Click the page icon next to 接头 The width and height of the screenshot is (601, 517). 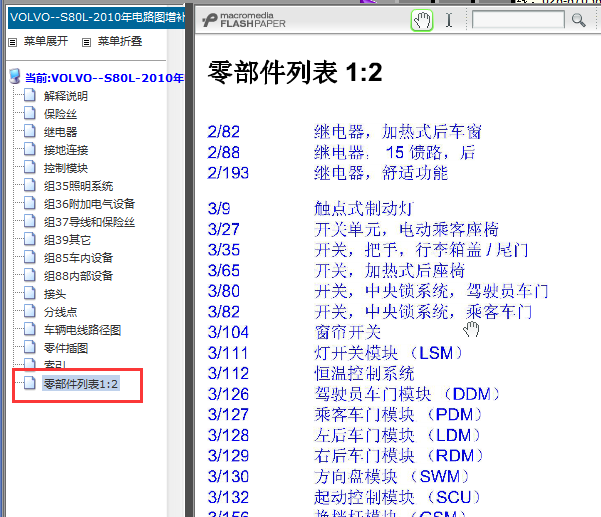point(30,293)
